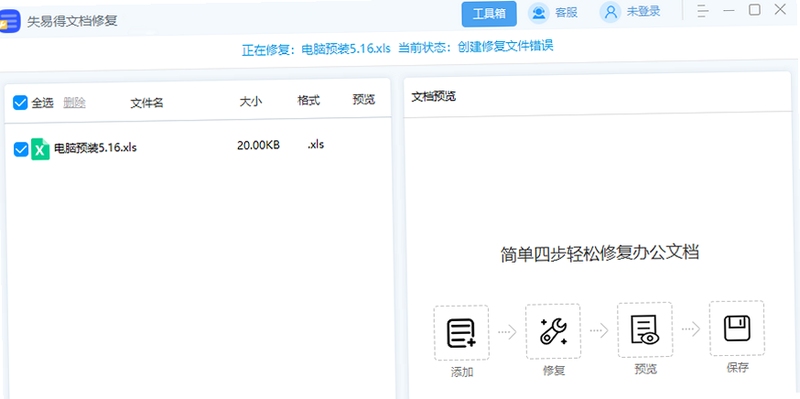The height and width of the screenshot is (399, 800).
Task: Click the 修复 wrench repair step icon
Action: 553,331
